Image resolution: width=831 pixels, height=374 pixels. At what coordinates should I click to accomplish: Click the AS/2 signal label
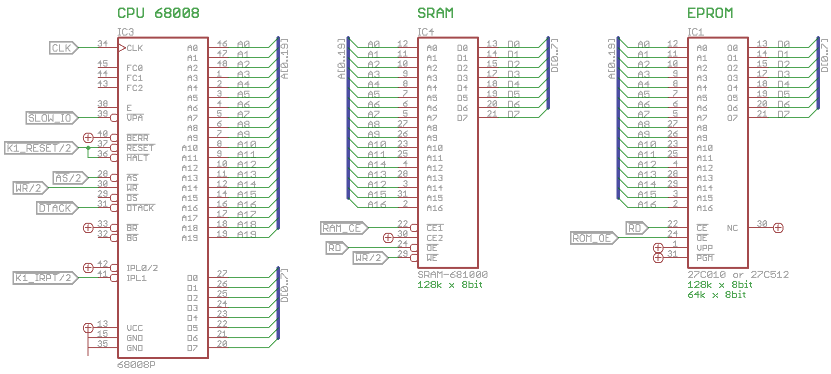(x=71, y=178)
